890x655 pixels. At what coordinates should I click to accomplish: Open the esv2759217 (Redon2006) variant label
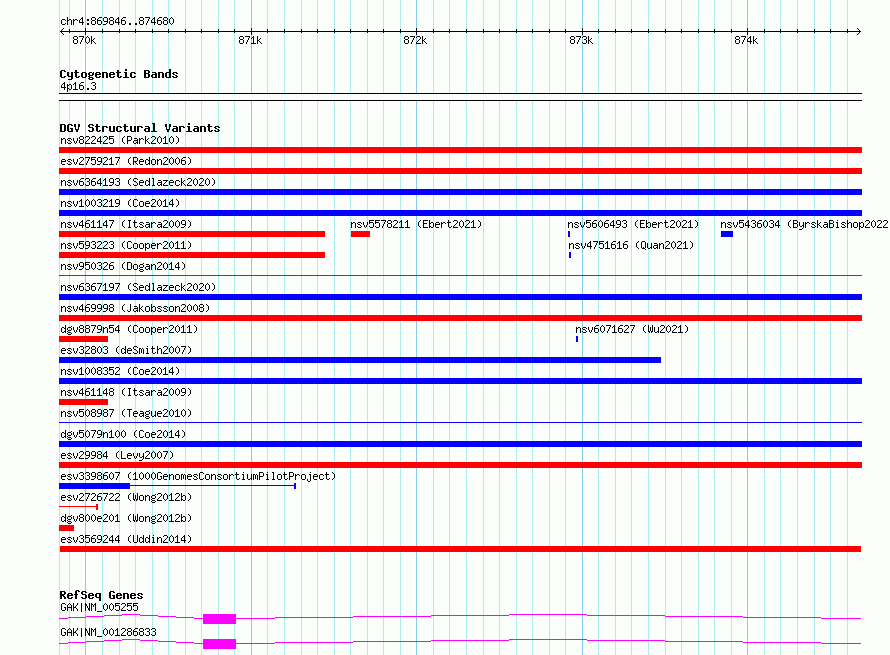point(126,161)
